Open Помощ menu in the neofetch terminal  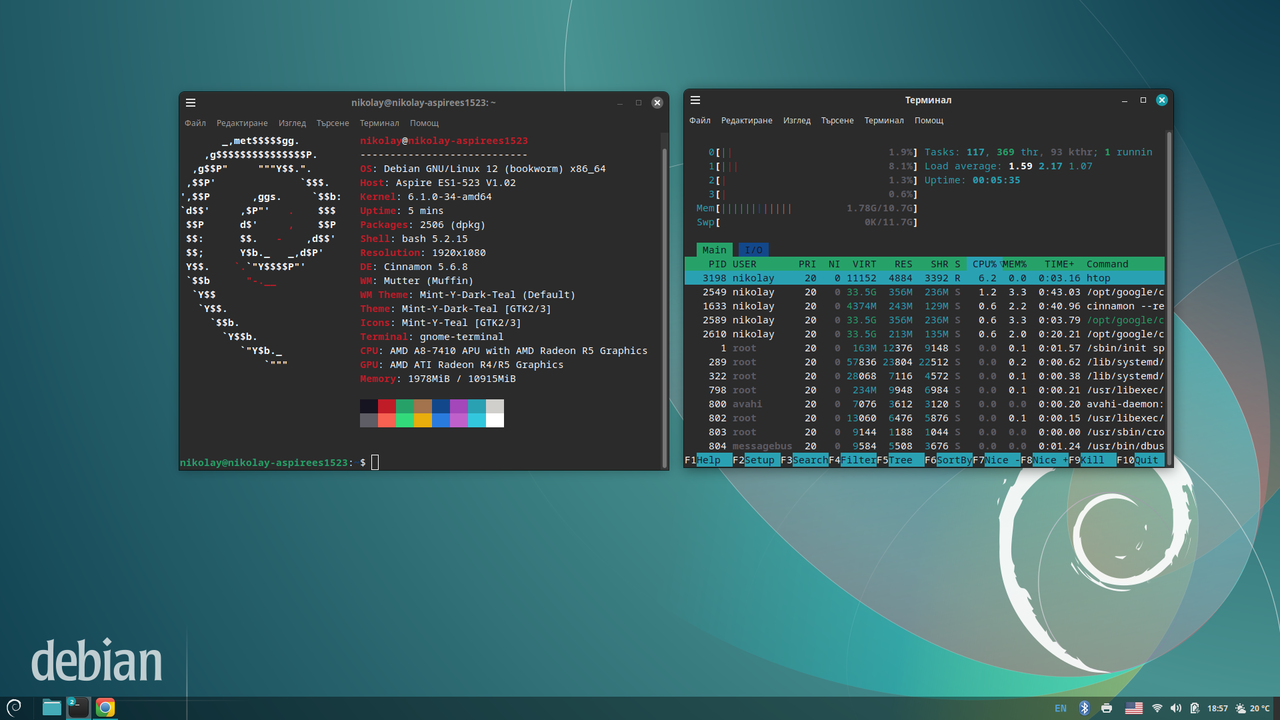click(424, 123)
